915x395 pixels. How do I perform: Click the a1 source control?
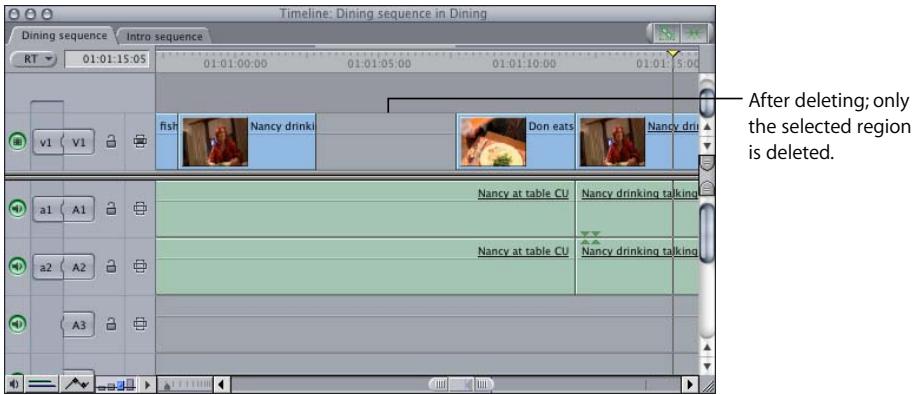point(46,209)
